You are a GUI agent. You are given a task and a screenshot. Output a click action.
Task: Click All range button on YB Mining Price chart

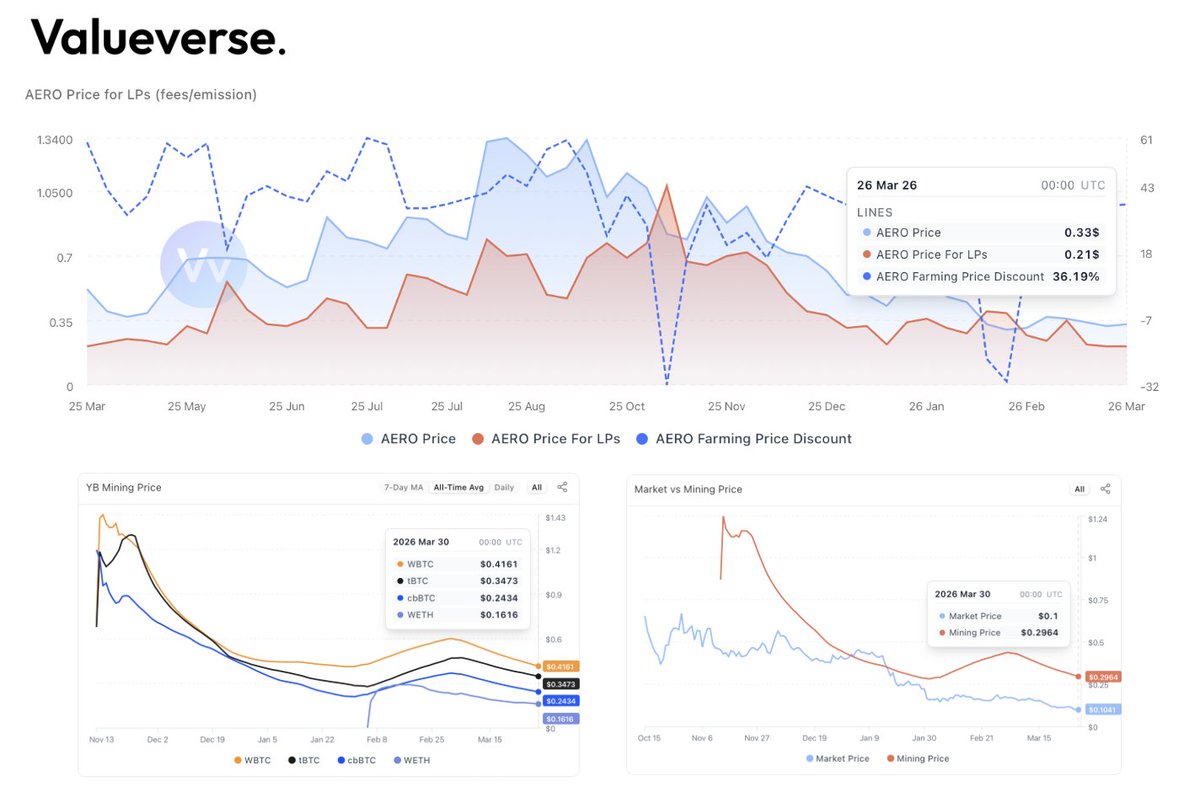536,487
